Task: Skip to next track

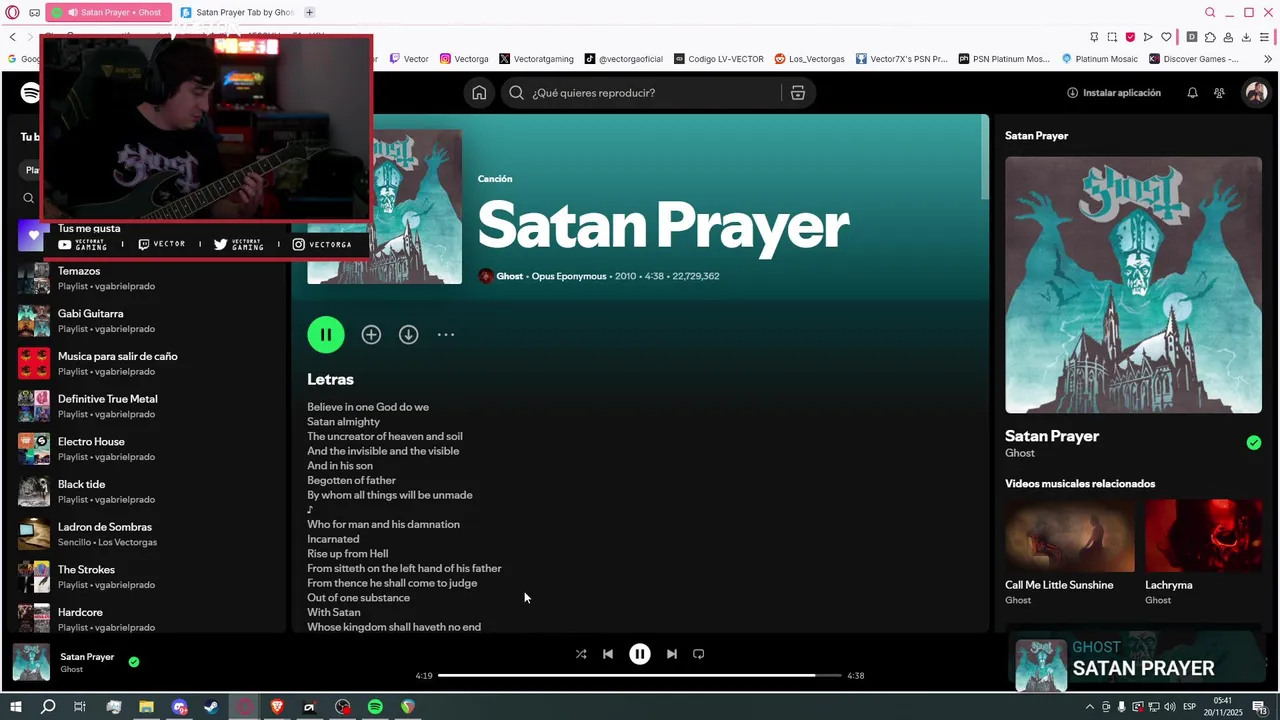Action: point(672,654)
